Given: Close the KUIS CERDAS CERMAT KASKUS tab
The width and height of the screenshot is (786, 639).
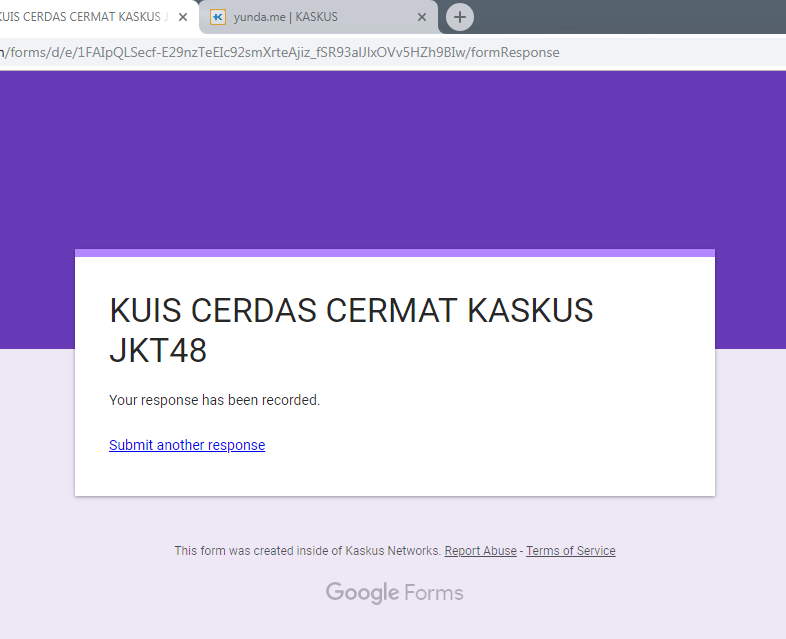Looking at the screenshot, I should pyautogui.click(x=183, y=17).
